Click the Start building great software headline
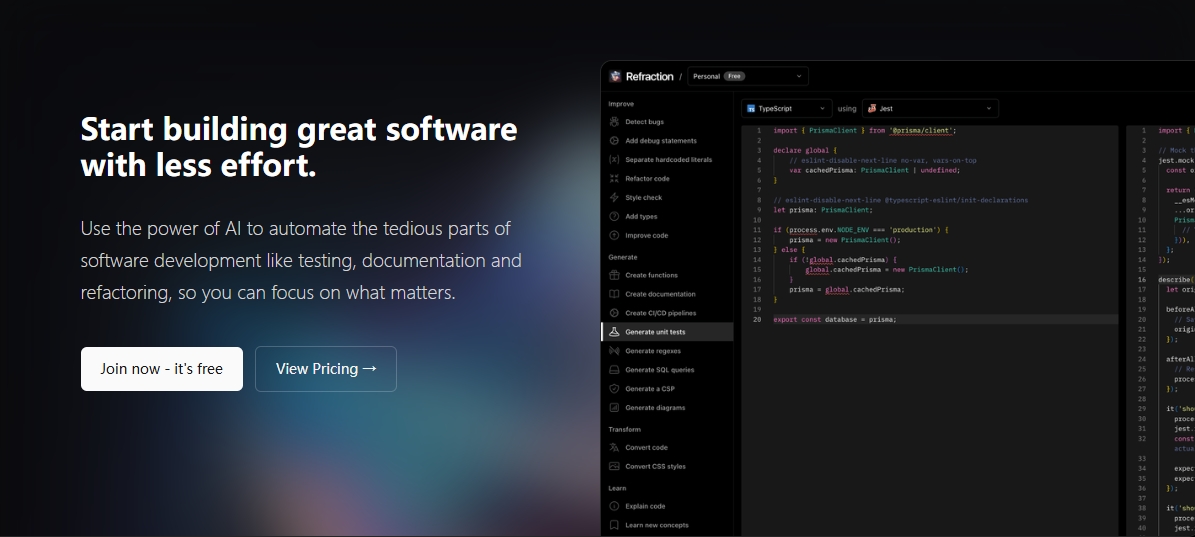The height and width of the screenshot is (537, 1195). tap(299, 147)
